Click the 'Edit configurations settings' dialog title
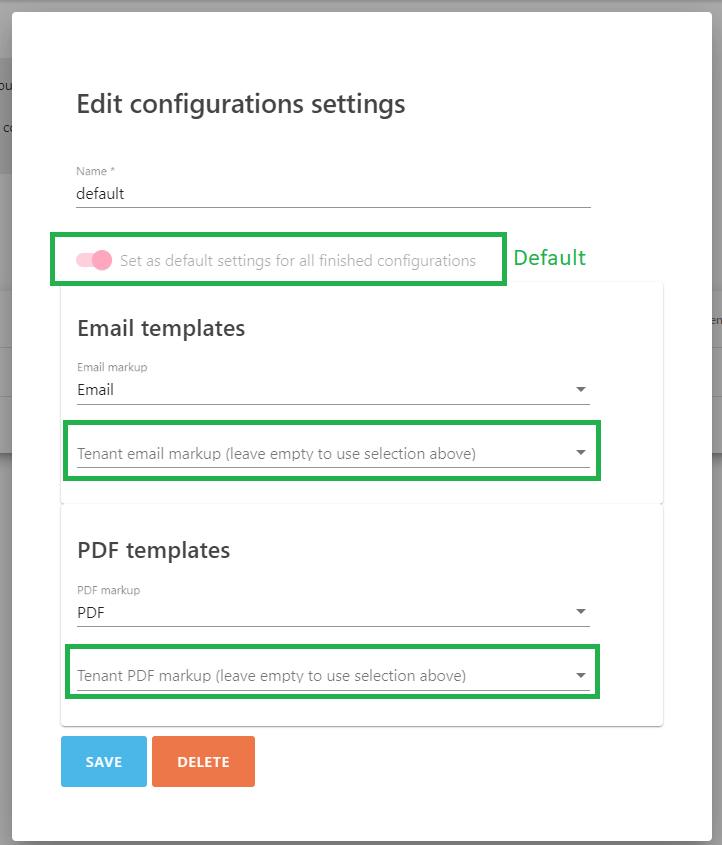This screenshot has height=845, width=722. coord(241,104)
